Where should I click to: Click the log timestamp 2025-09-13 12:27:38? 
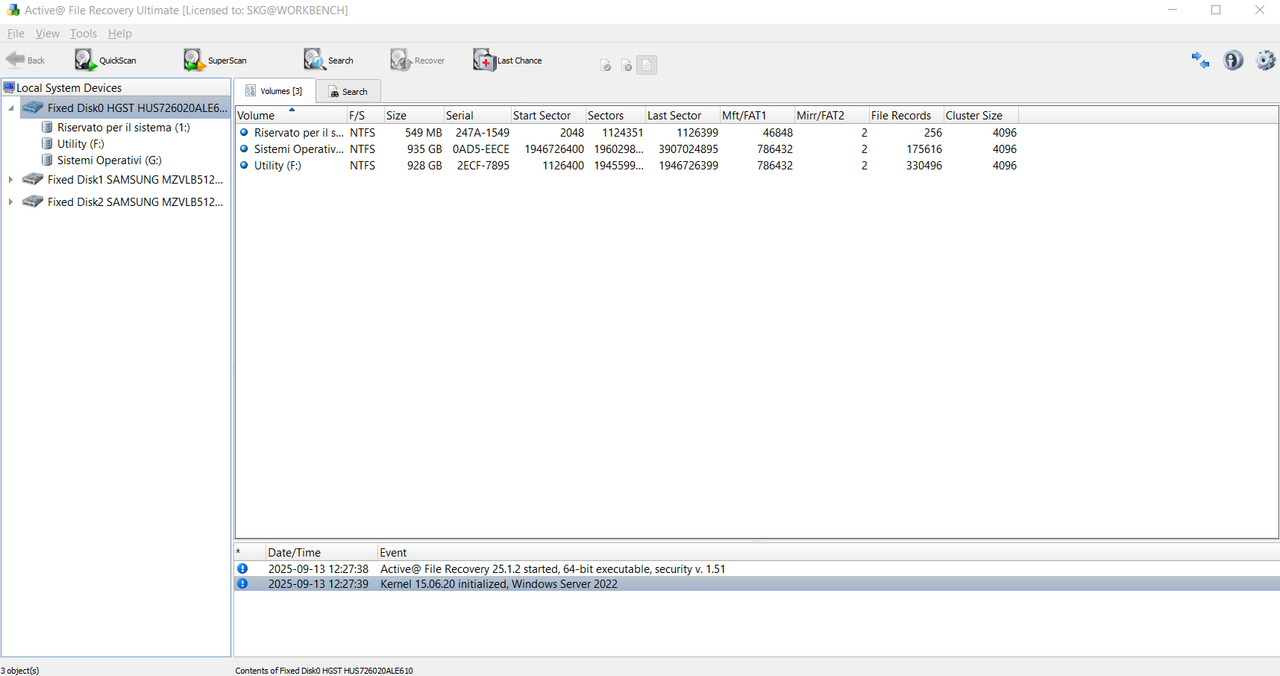click(x=318, y=569)
